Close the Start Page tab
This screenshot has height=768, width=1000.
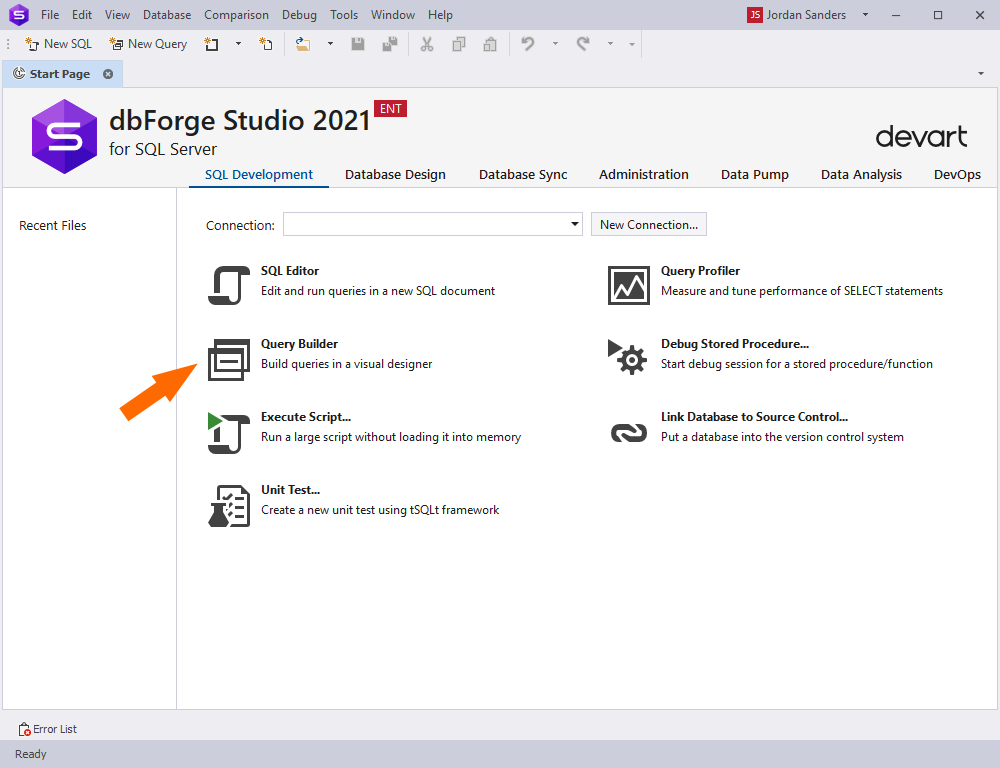click(x=108, y=74)
